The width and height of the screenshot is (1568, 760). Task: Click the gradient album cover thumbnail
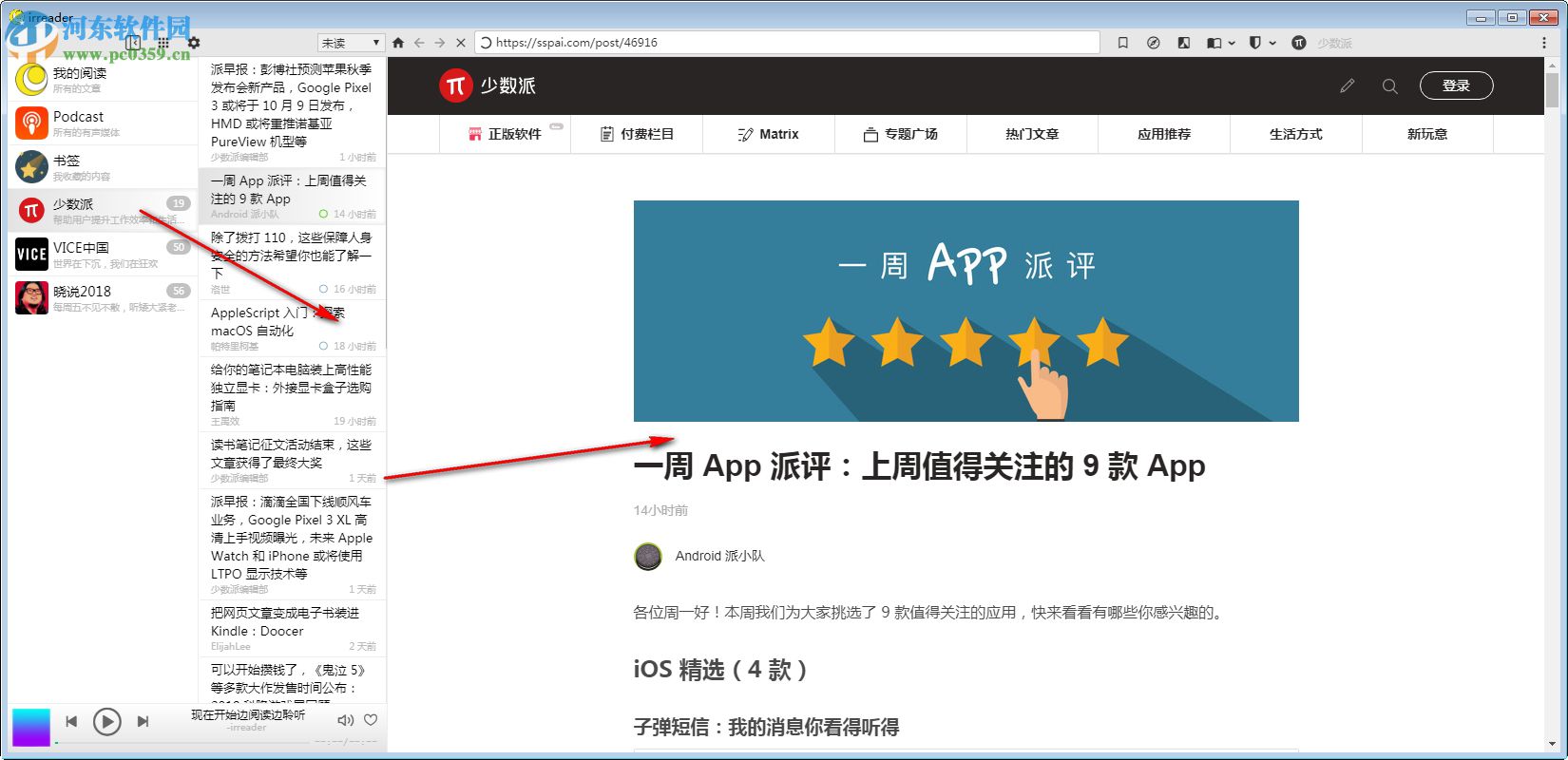tap(31, 728)
